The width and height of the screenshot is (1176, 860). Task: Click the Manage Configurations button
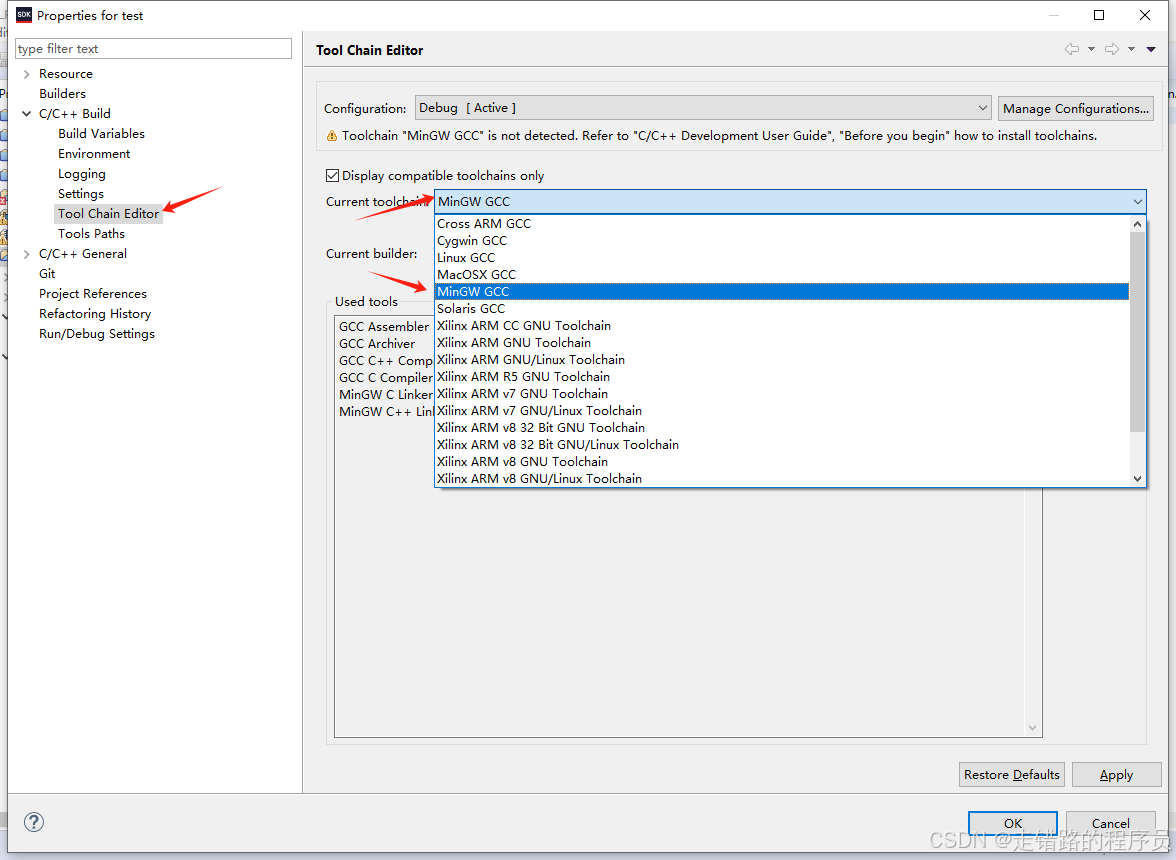[x=1076, y=108]
